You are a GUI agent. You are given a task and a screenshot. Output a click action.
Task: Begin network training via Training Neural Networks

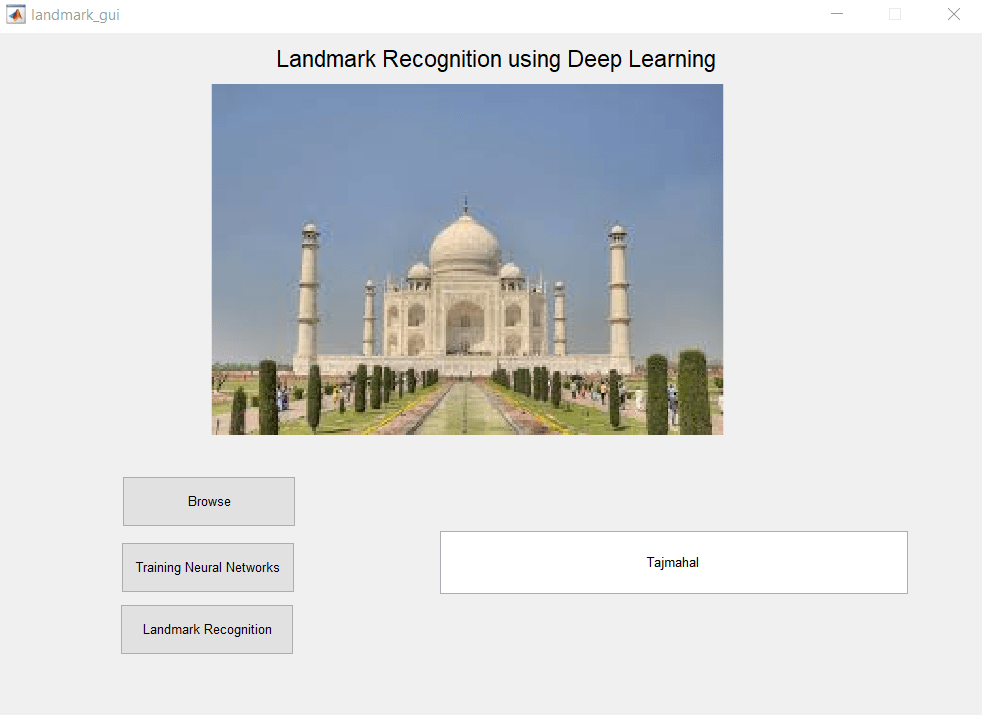[x=207, y=567]
